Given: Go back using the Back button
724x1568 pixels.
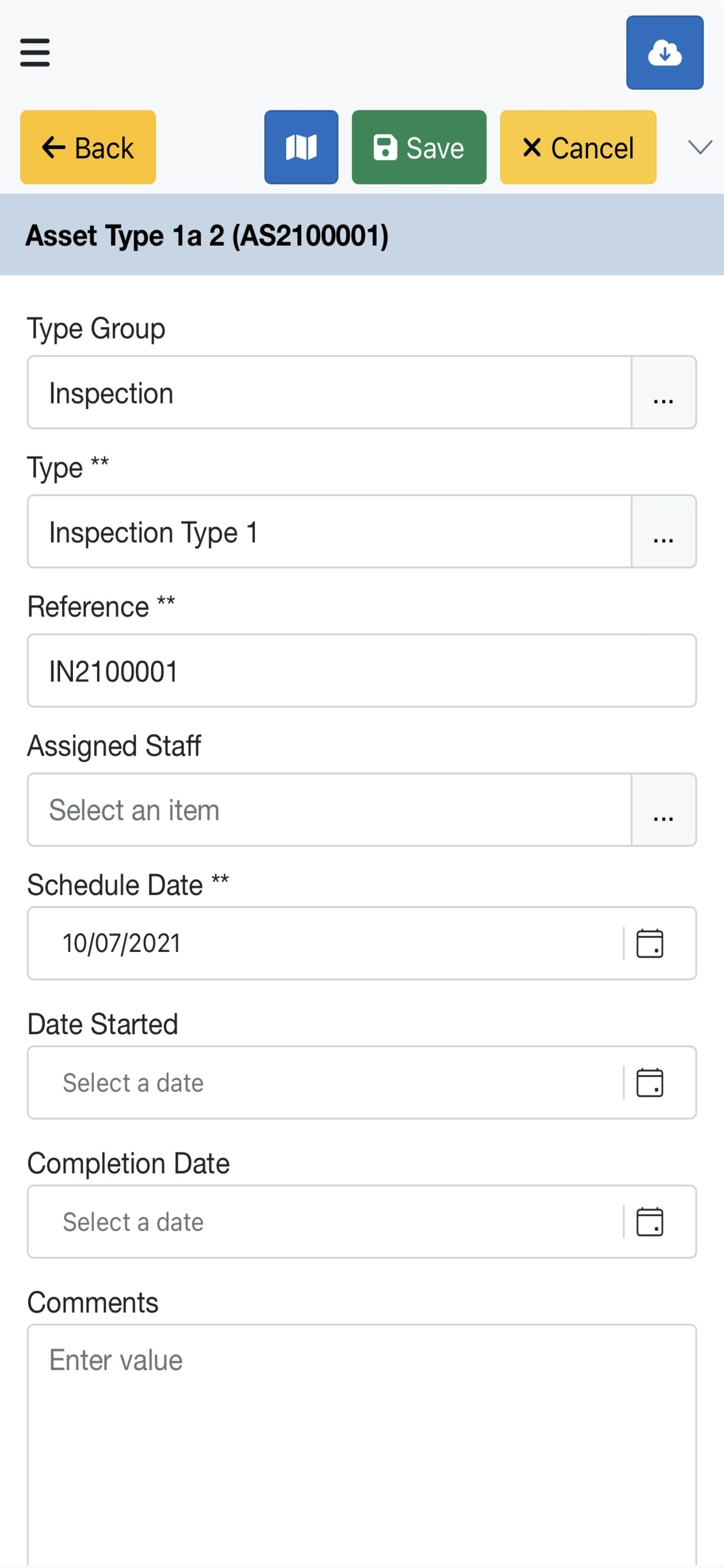Looking at the screenshot, I should pos(88,148).
